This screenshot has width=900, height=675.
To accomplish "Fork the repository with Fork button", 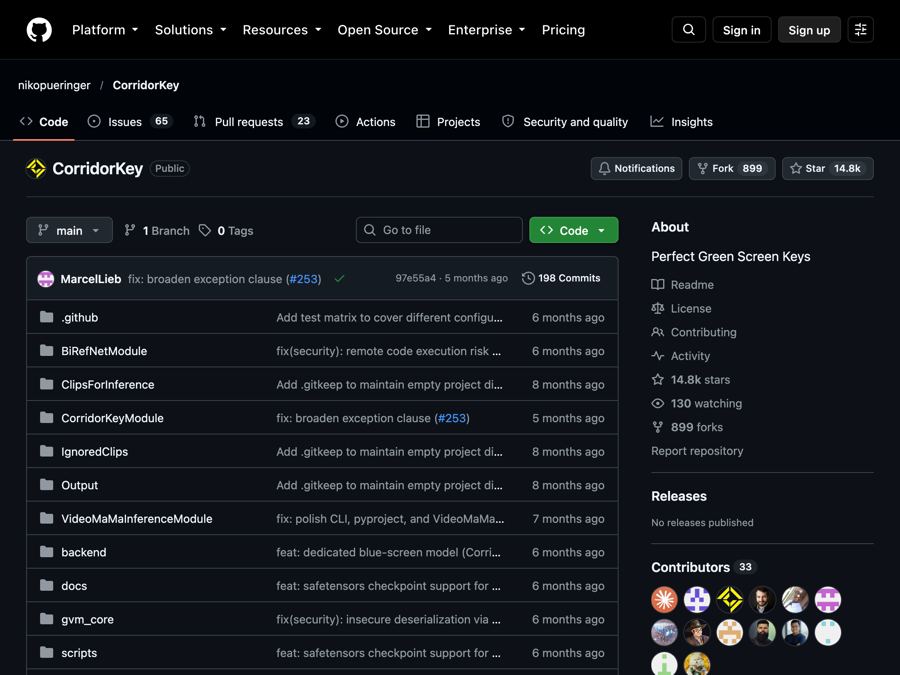I will (732, 168).
